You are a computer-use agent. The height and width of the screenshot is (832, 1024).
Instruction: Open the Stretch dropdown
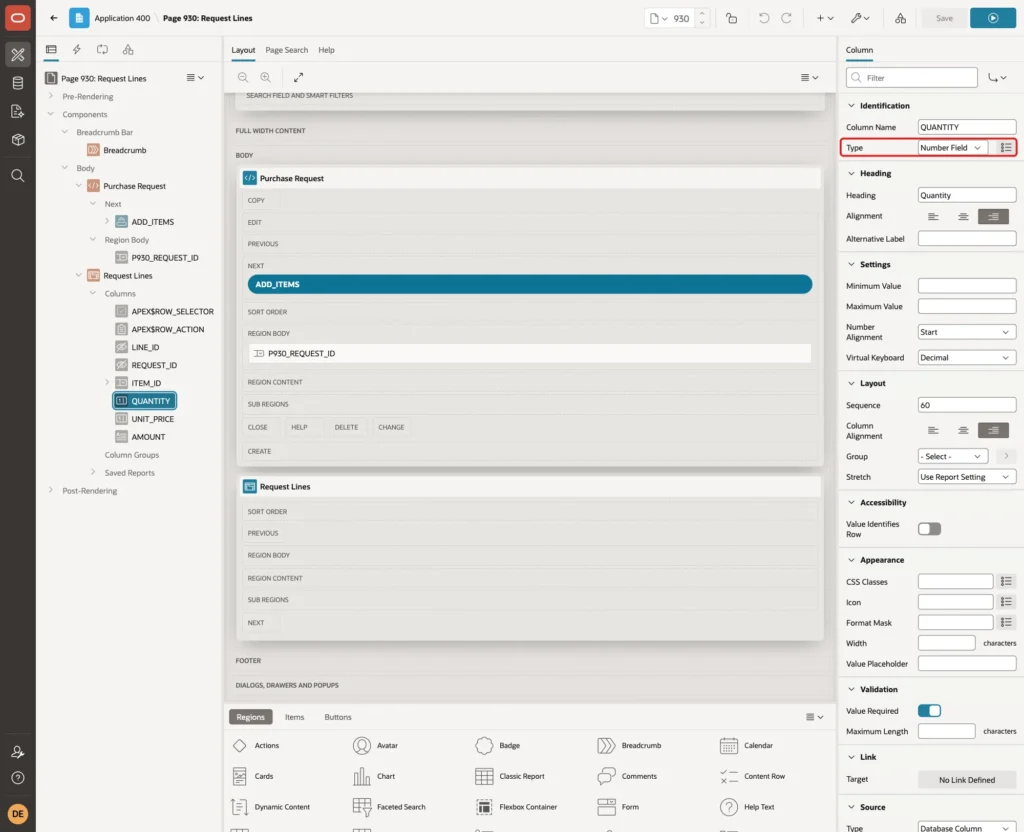(967, 477)
